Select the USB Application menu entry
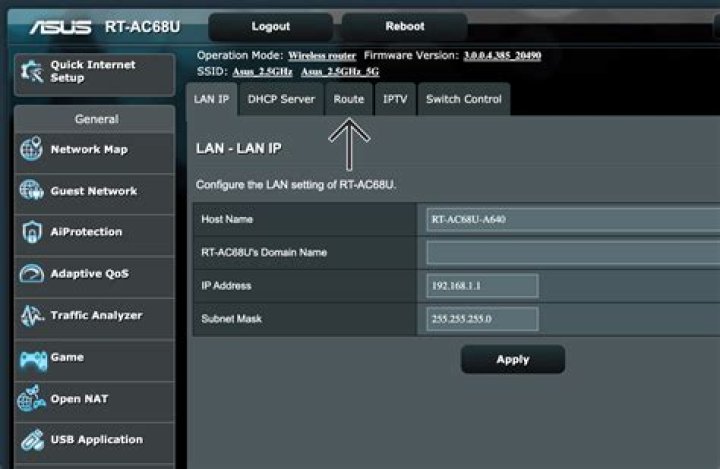The height and width of the screenshot is (469, 720). (95, 443)
